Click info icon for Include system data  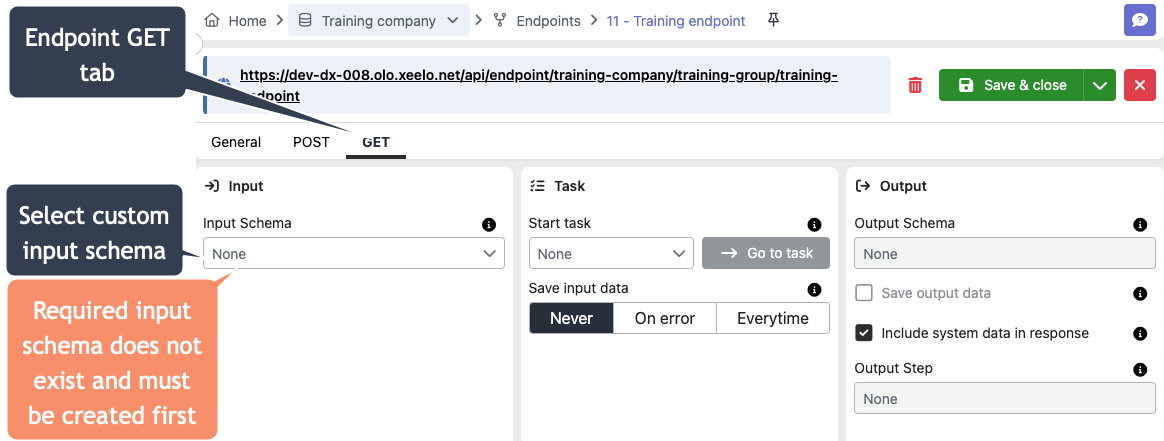[1140, 334]
